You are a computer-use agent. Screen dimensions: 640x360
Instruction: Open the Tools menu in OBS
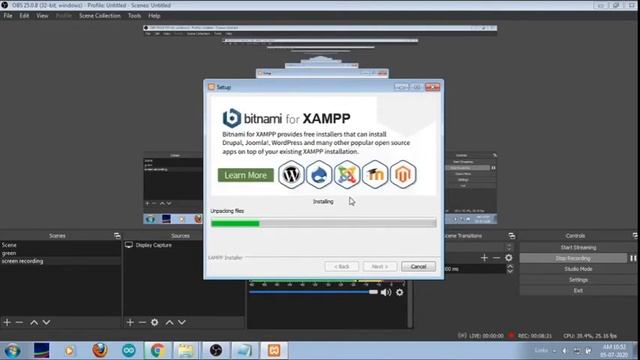click(x=134, y=16)
